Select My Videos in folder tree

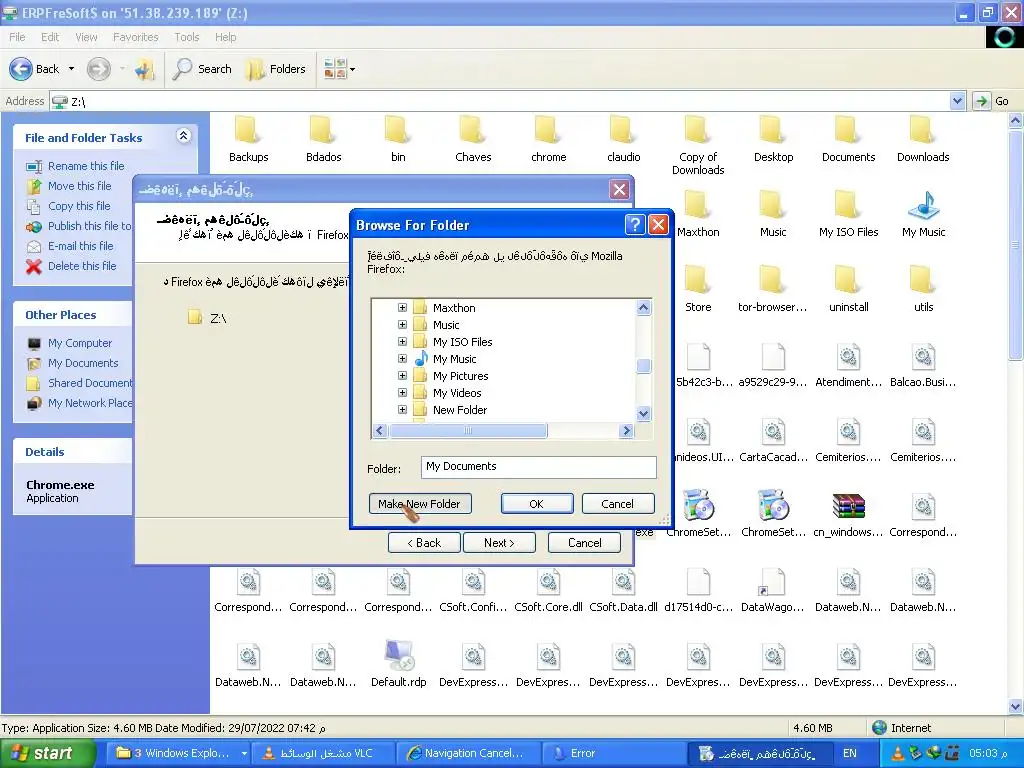456,393
